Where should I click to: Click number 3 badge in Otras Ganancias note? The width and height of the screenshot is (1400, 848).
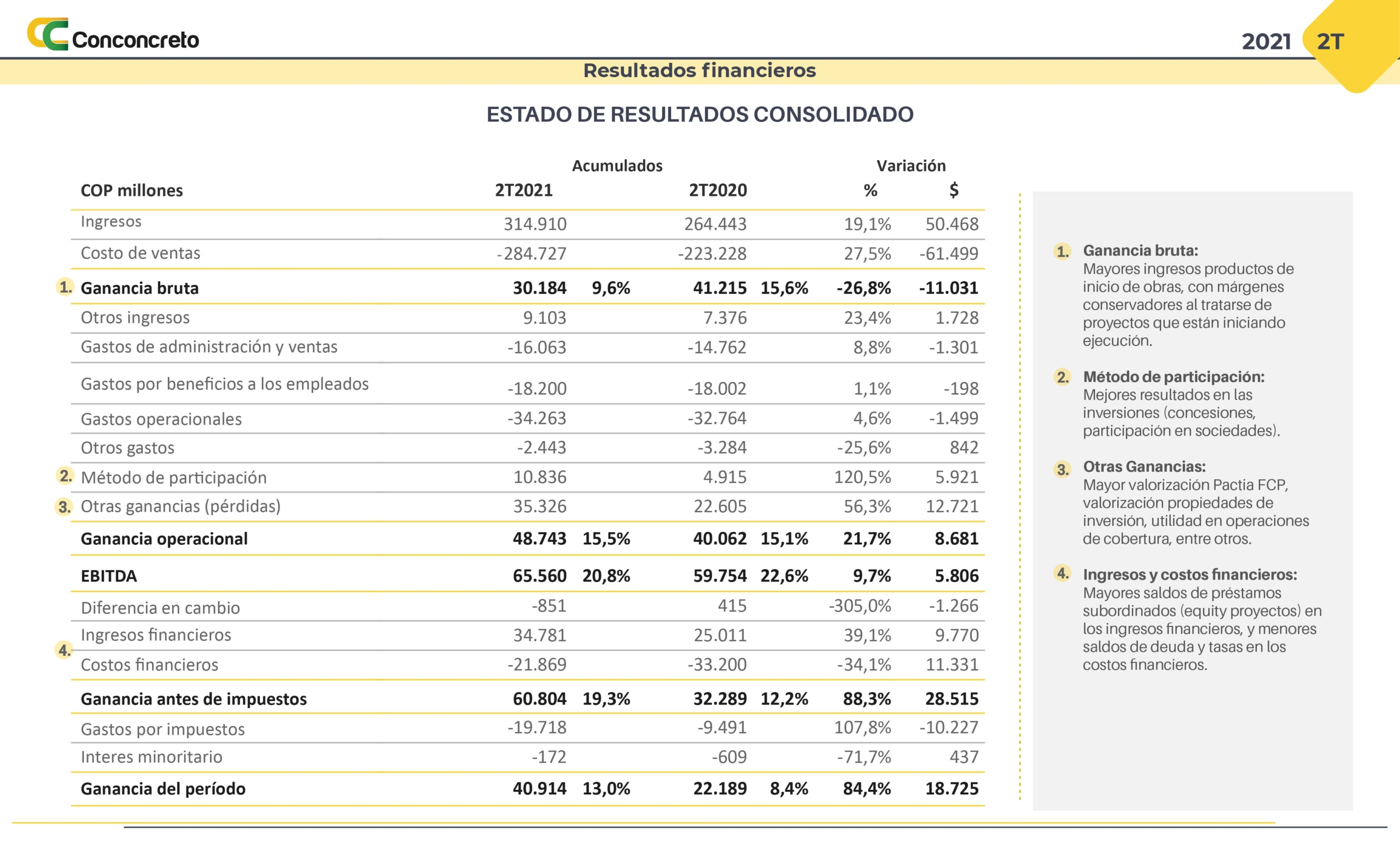click(1062, 469)
